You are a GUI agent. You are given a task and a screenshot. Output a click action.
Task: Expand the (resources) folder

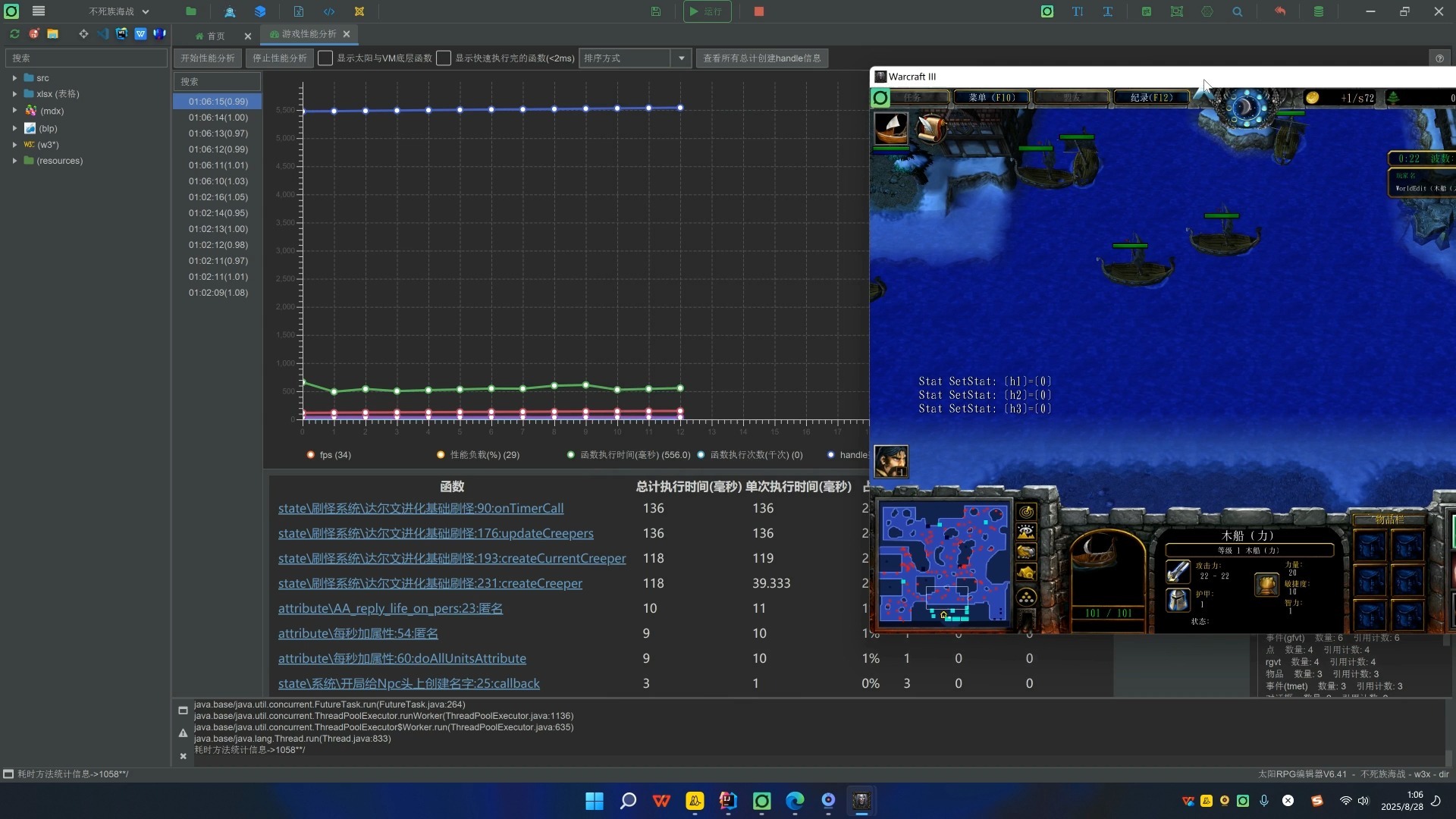pos(14,161)
